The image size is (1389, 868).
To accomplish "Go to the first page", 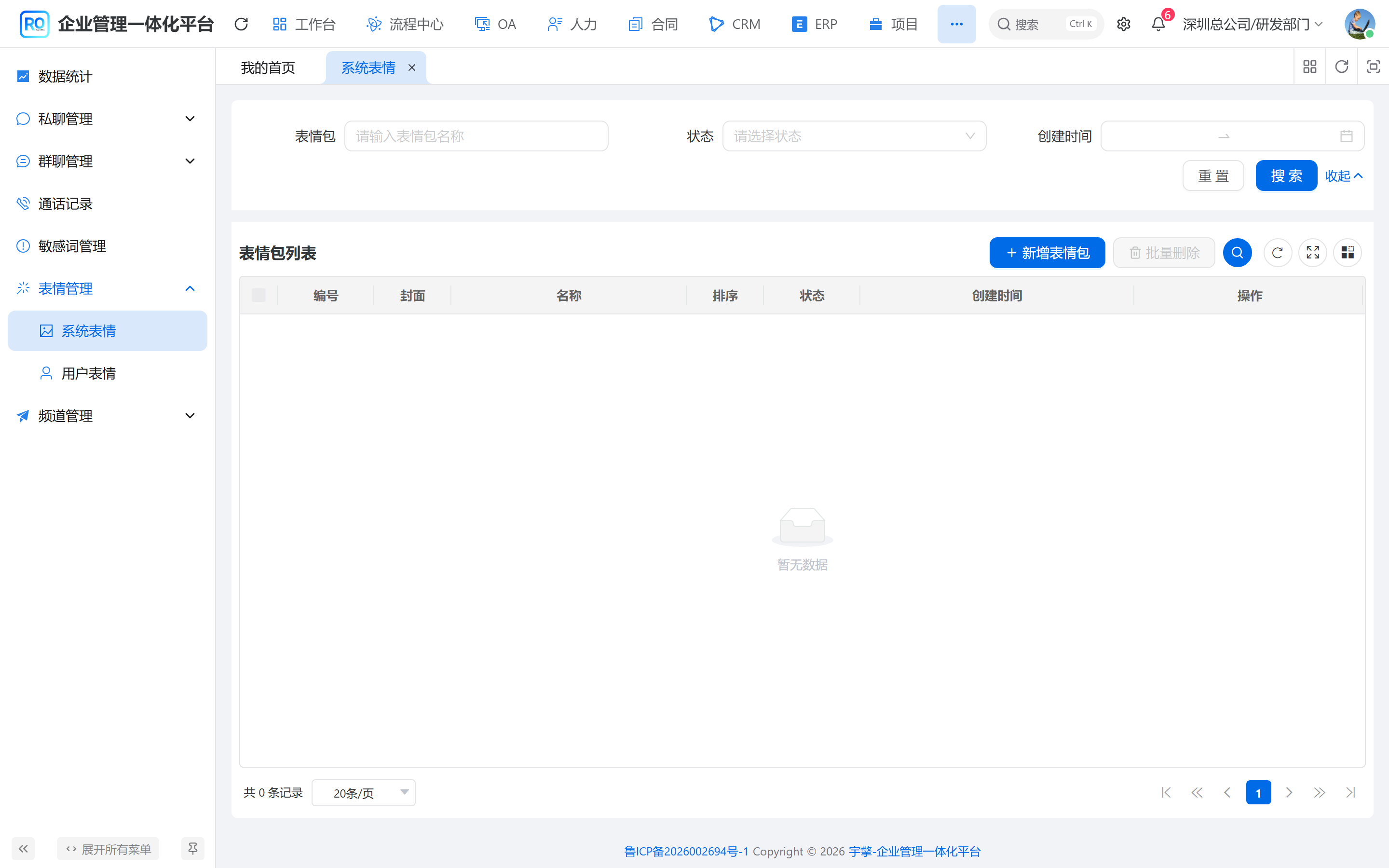I will click(1166, 793).
